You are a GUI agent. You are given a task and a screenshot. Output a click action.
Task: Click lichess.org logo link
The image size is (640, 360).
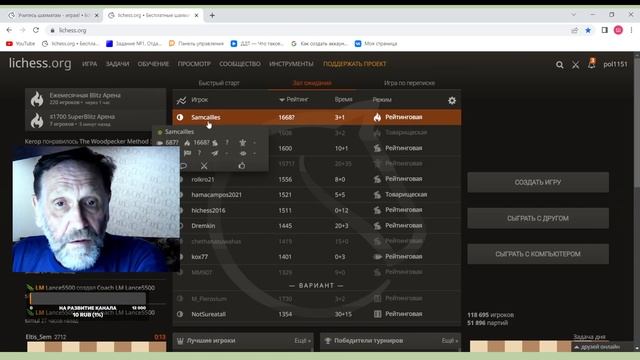pos(40,64)
